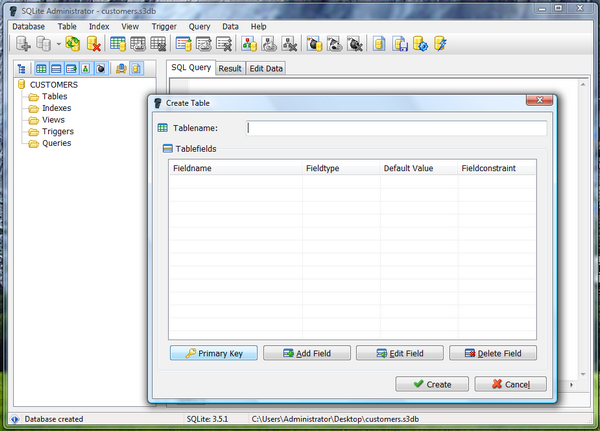Click the Delete Field button
Screen dimensions: 600x431
pyautogui.click(x=493, y=353)
